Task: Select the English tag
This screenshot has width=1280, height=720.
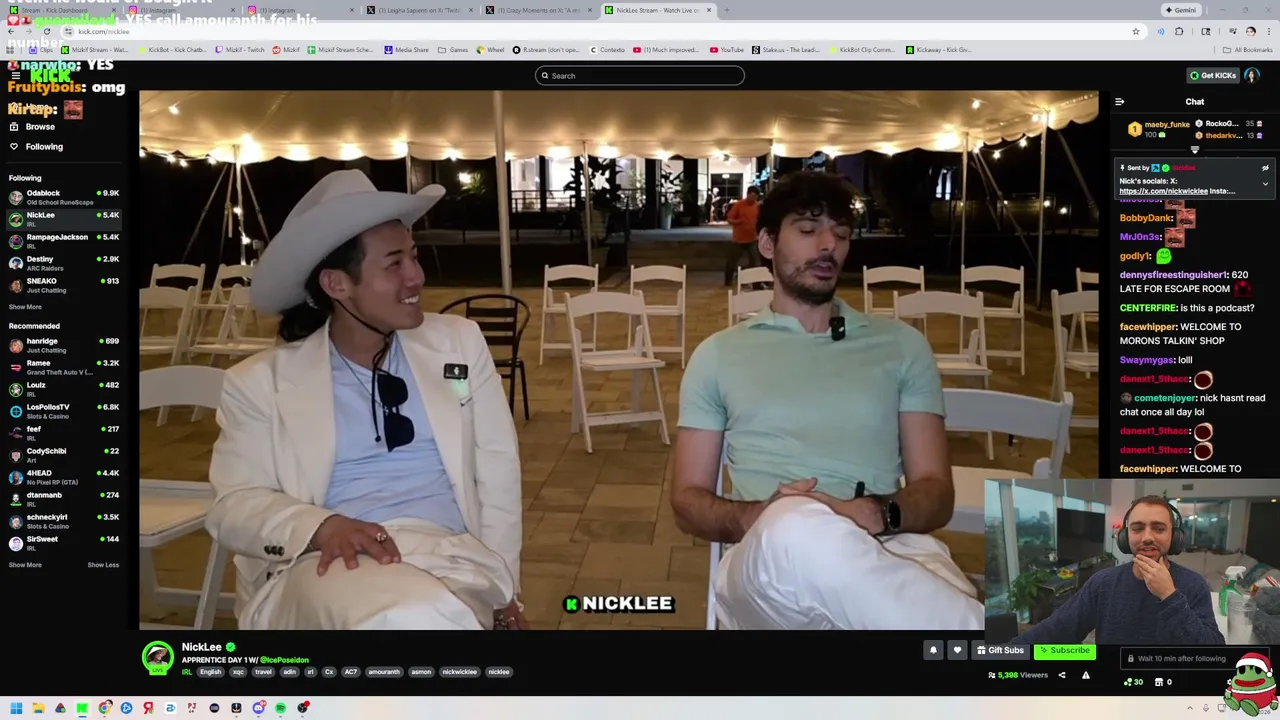Action: pyautogui.click(x=210, y=672)
